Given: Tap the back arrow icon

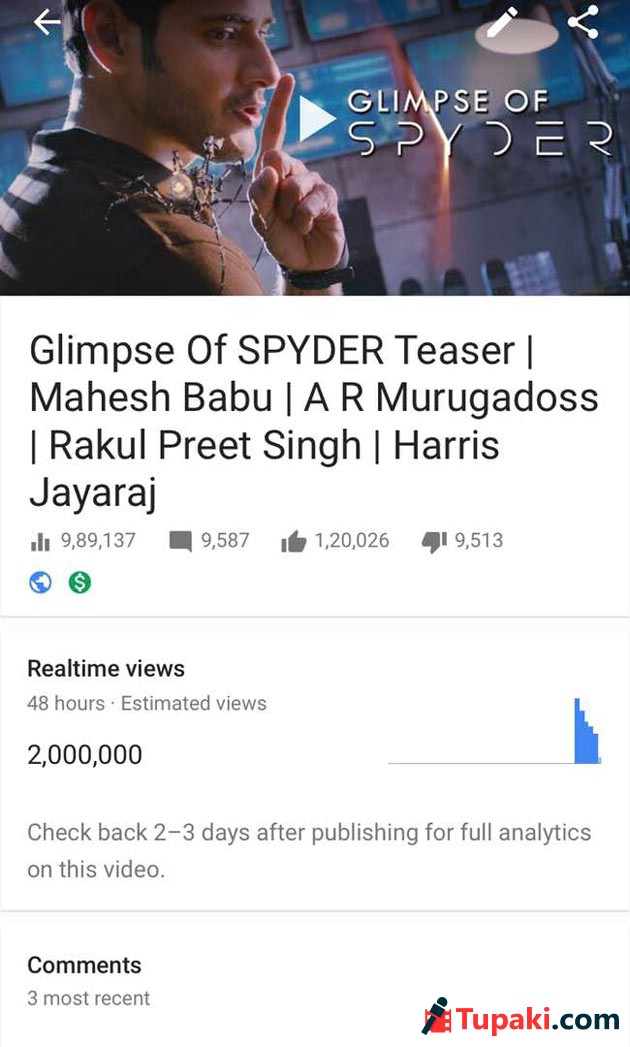Looking at the screenshot, I should tap(47, 23).
